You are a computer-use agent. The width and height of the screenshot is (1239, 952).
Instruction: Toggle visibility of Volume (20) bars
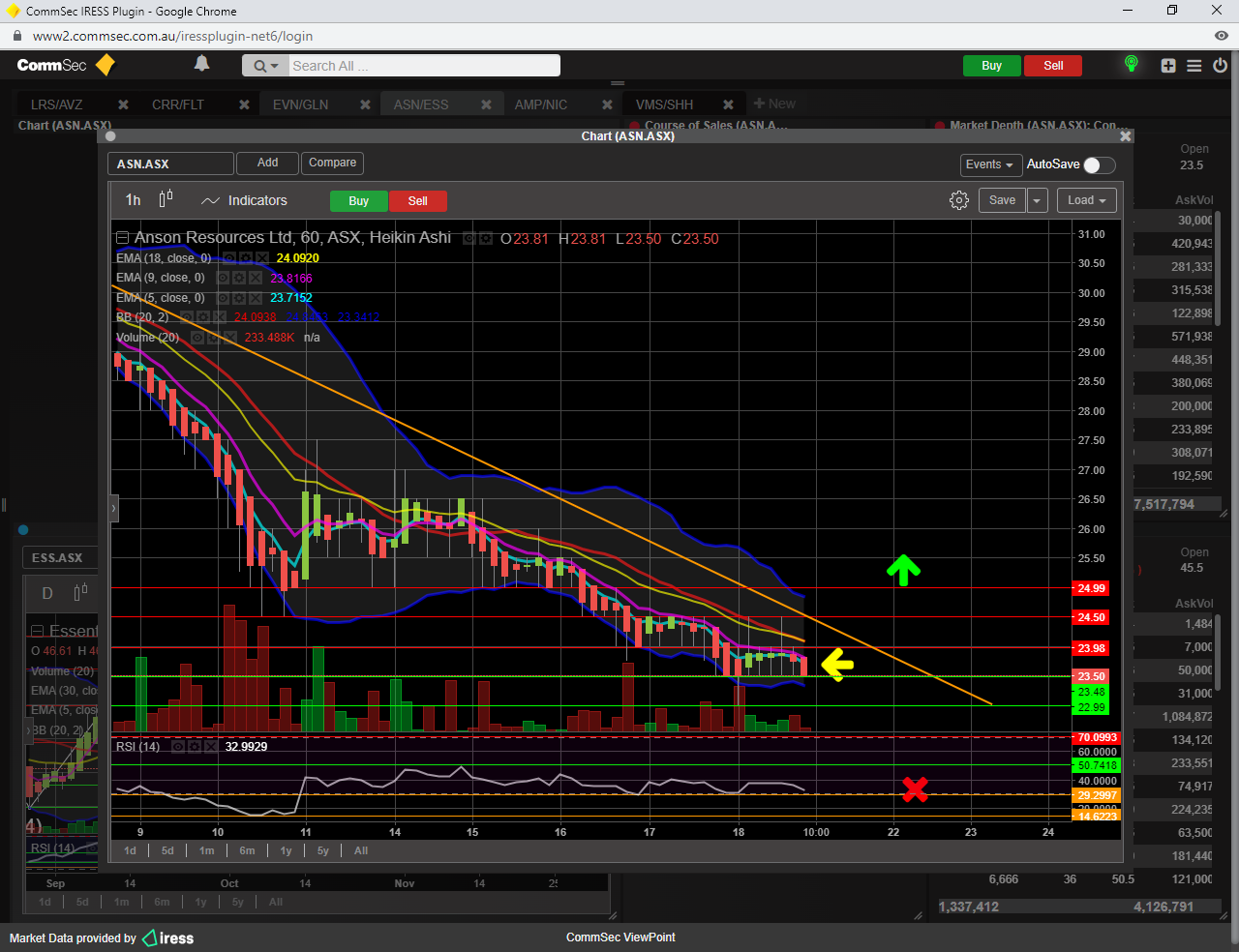pos(197,338)
